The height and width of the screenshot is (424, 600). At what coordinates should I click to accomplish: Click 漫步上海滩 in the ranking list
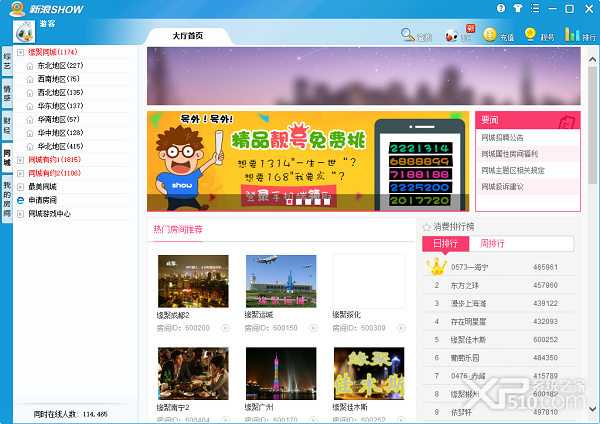pos(468,303)
